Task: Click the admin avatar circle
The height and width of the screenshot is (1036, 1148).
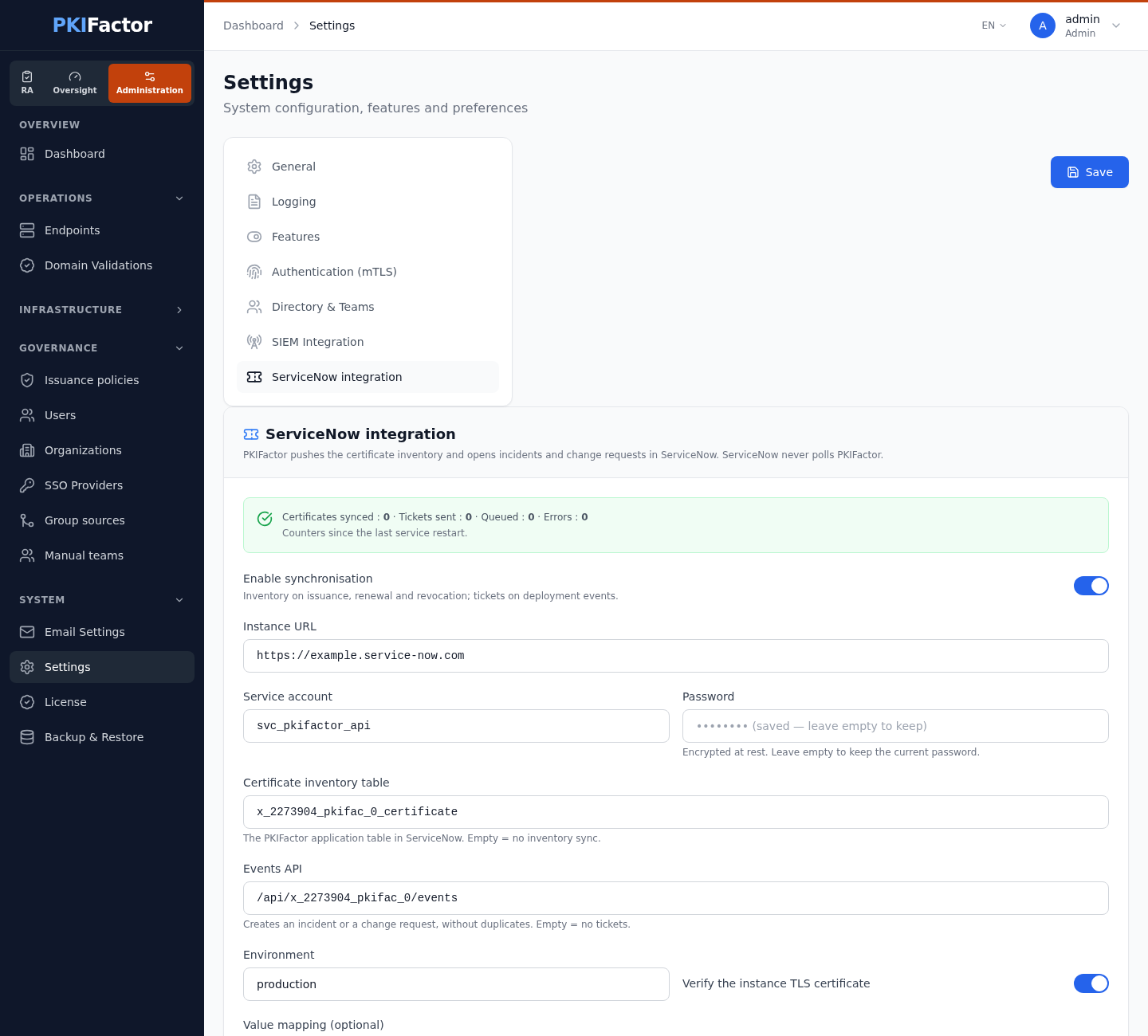Action: coord(1043,26)
